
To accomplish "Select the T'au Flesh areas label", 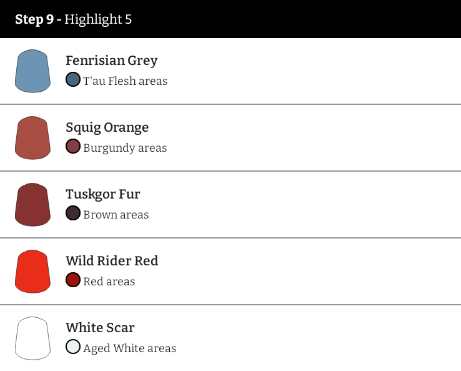I will [x=125, y=81].
